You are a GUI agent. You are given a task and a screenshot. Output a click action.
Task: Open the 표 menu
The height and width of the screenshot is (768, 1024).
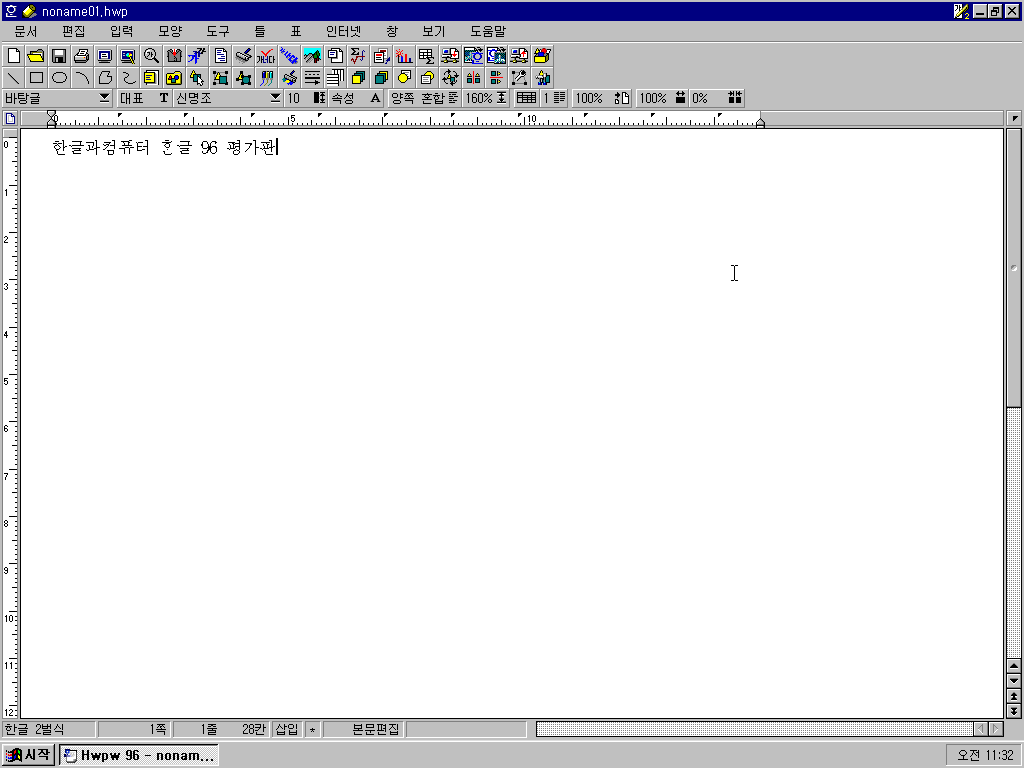296,31
